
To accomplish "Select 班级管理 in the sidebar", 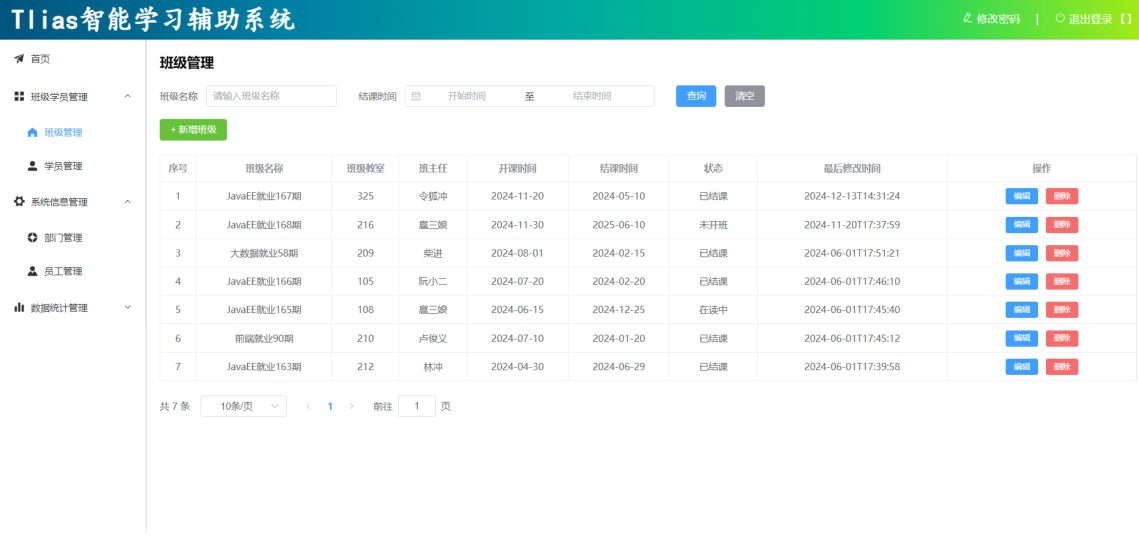I will pos(63,132).
